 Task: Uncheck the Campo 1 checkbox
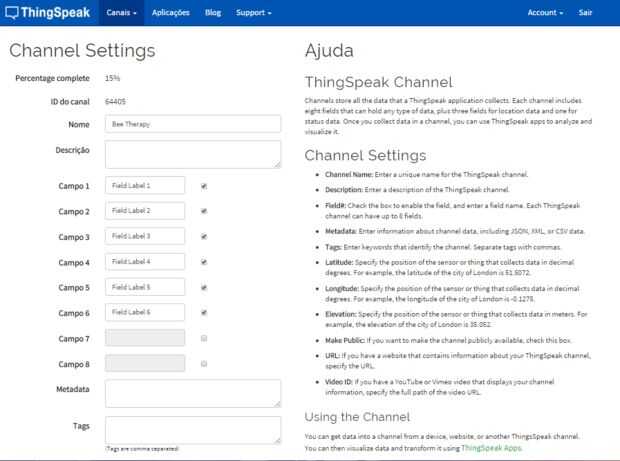pyautogui.click(x=204, y=186)
